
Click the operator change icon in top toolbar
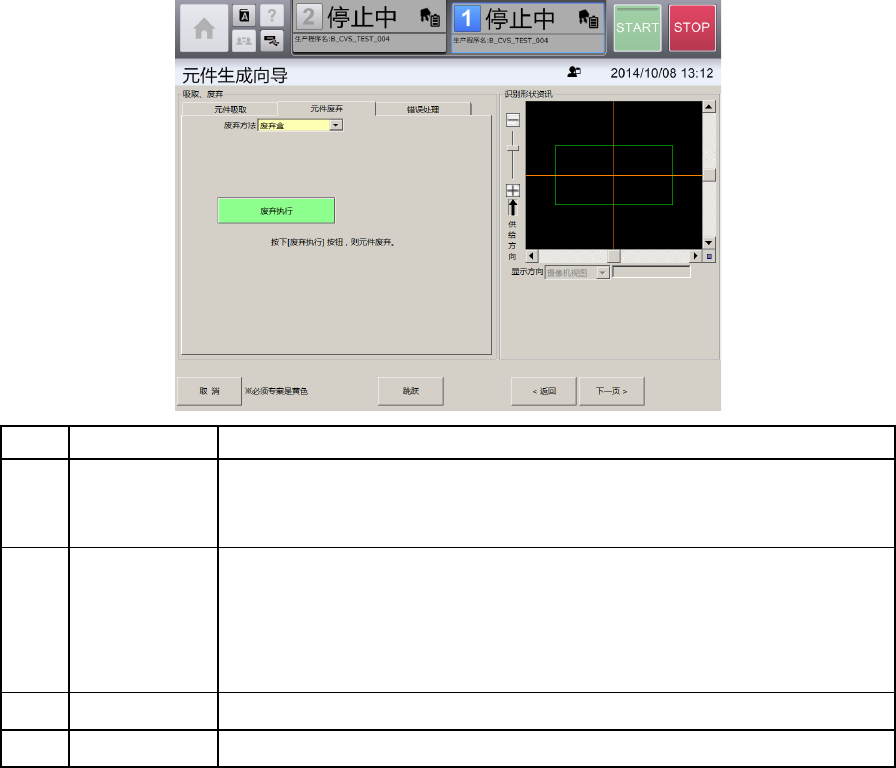[x=243, y=40]
